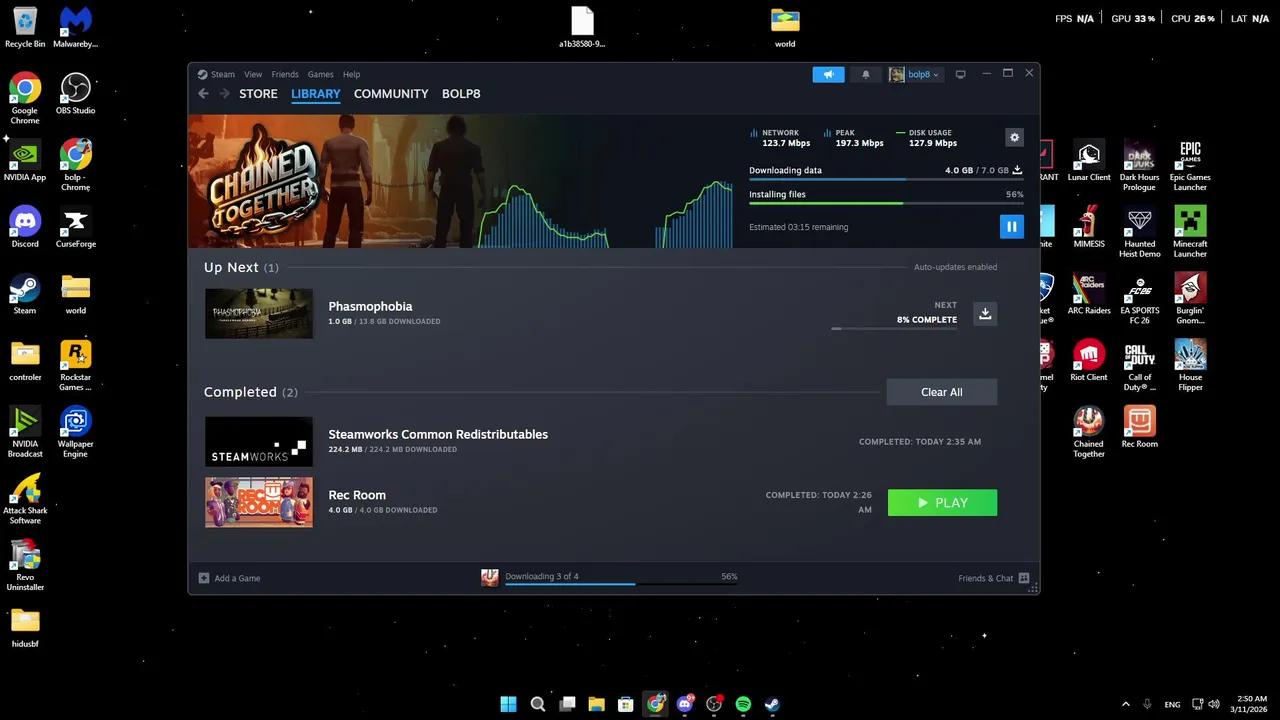
Task: Click the green PLAY button for Rec Room
Action: (942, 503)
